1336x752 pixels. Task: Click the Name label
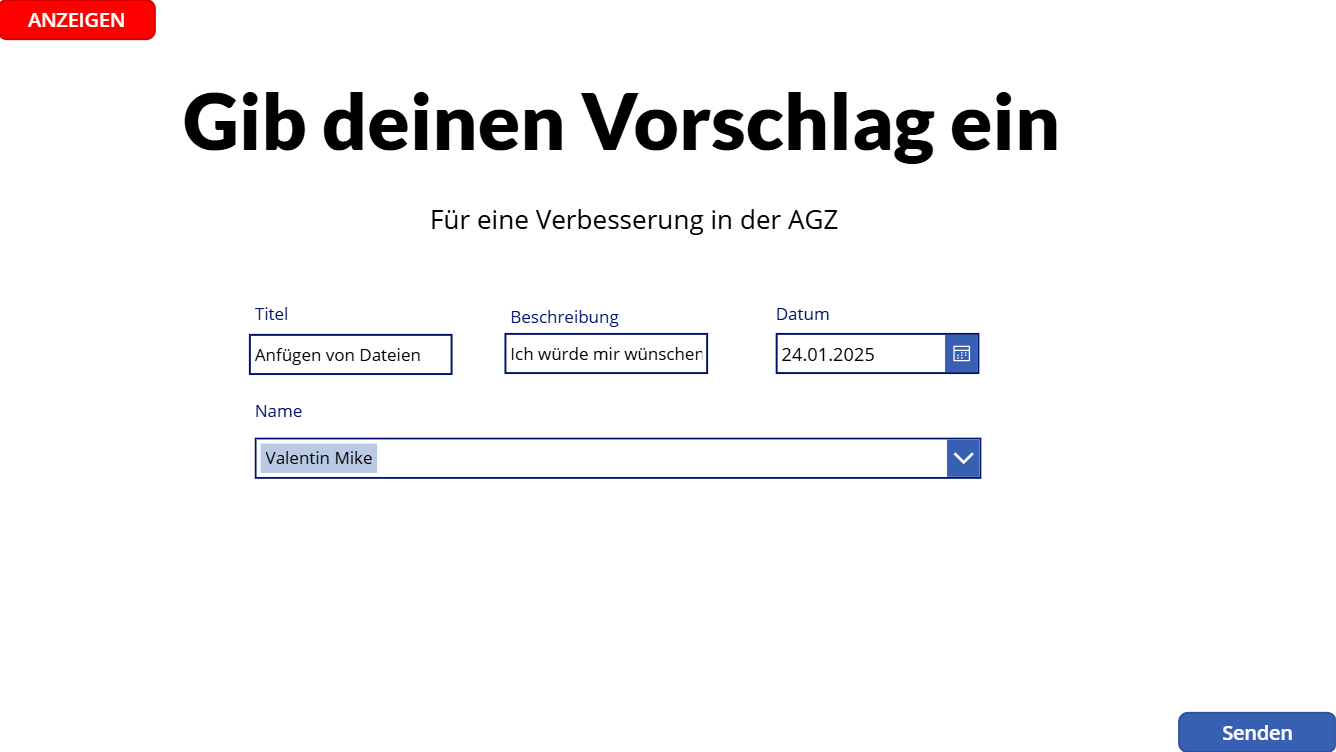(x=278, y=411)
